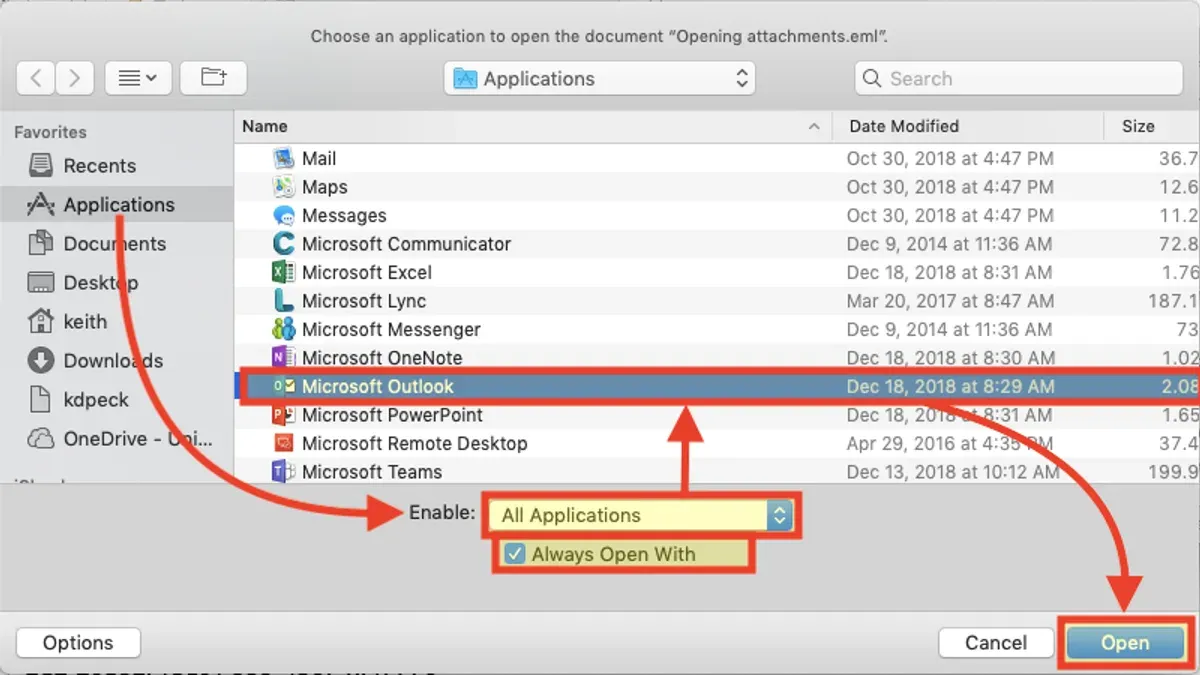Toggle the Always Open With checkbox
Image resolution: width=1200 pixels, height=675 pixels.
tap(515, 554)
